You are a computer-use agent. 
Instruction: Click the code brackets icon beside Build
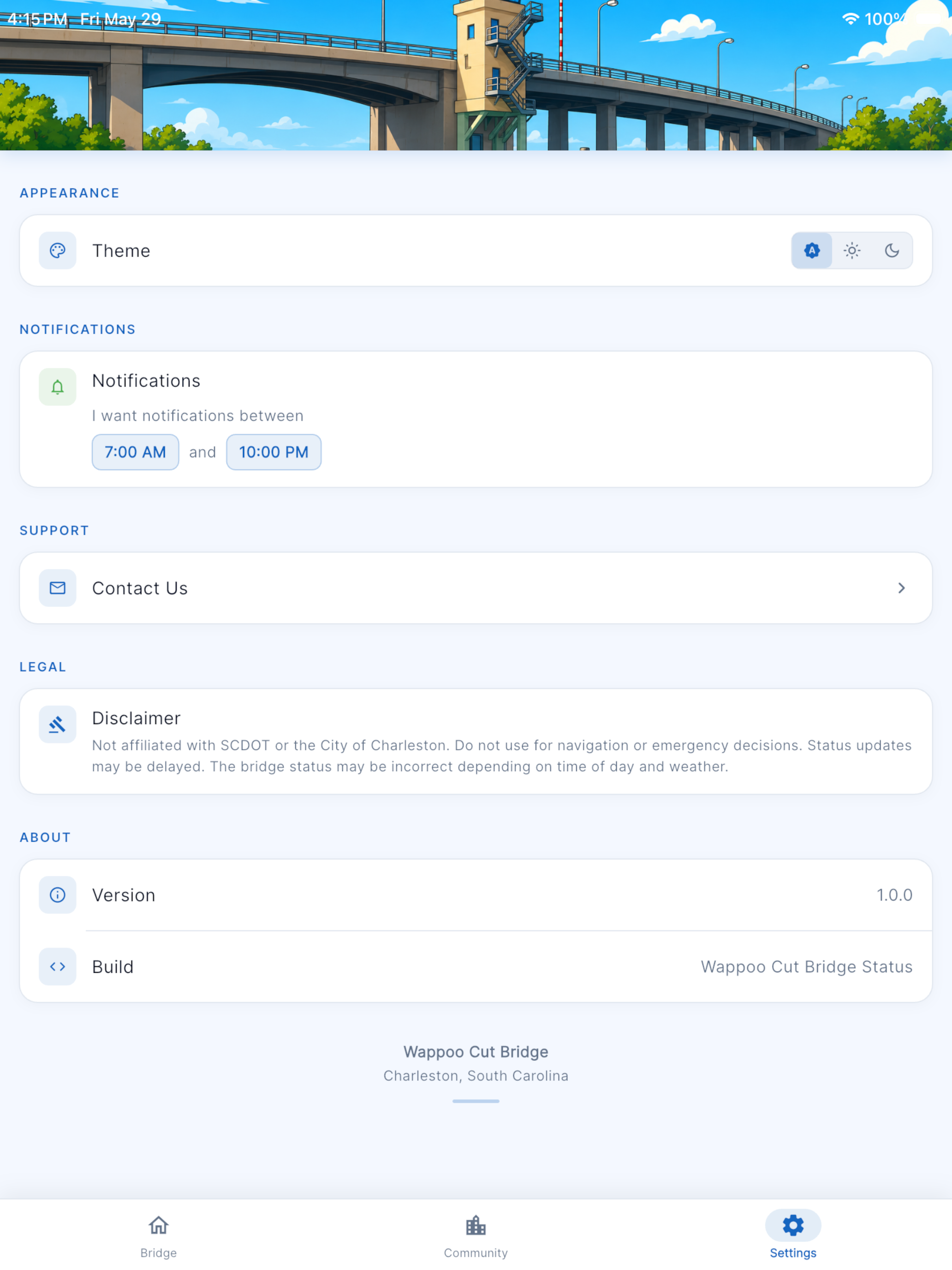(x=57, y=966)
